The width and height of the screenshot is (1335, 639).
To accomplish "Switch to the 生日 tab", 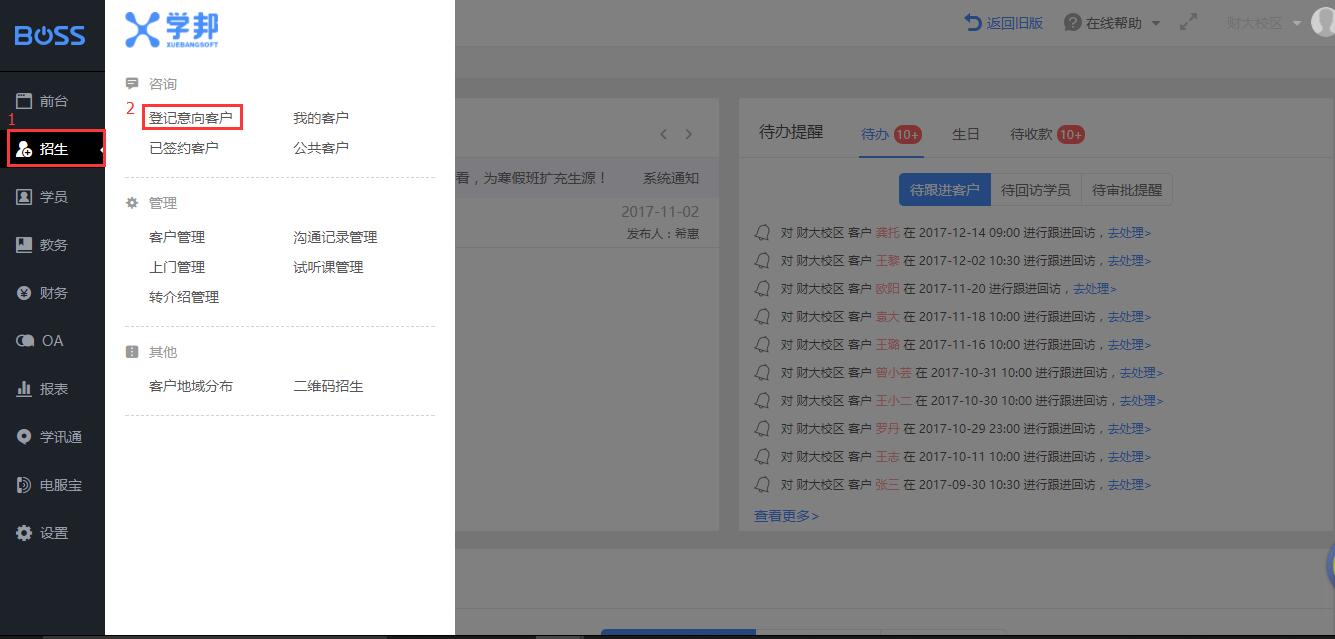I will [x=965, y=134].
